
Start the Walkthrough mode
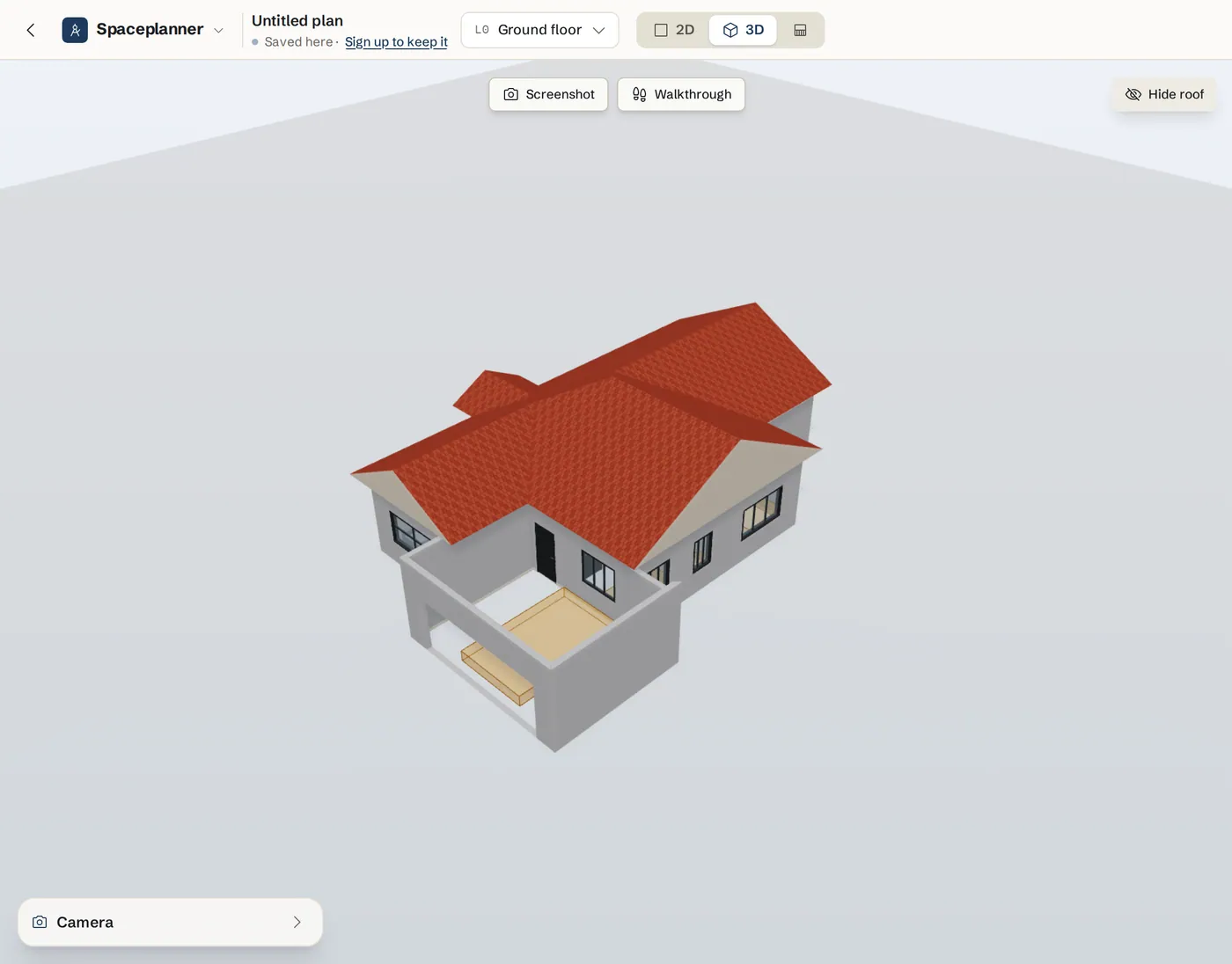[x=681, y=94]
